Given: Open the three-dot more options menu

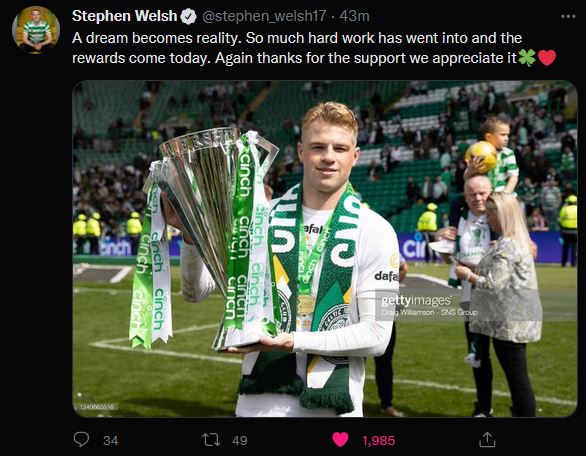Looking at the screenshot, I should tap(568, 16).
